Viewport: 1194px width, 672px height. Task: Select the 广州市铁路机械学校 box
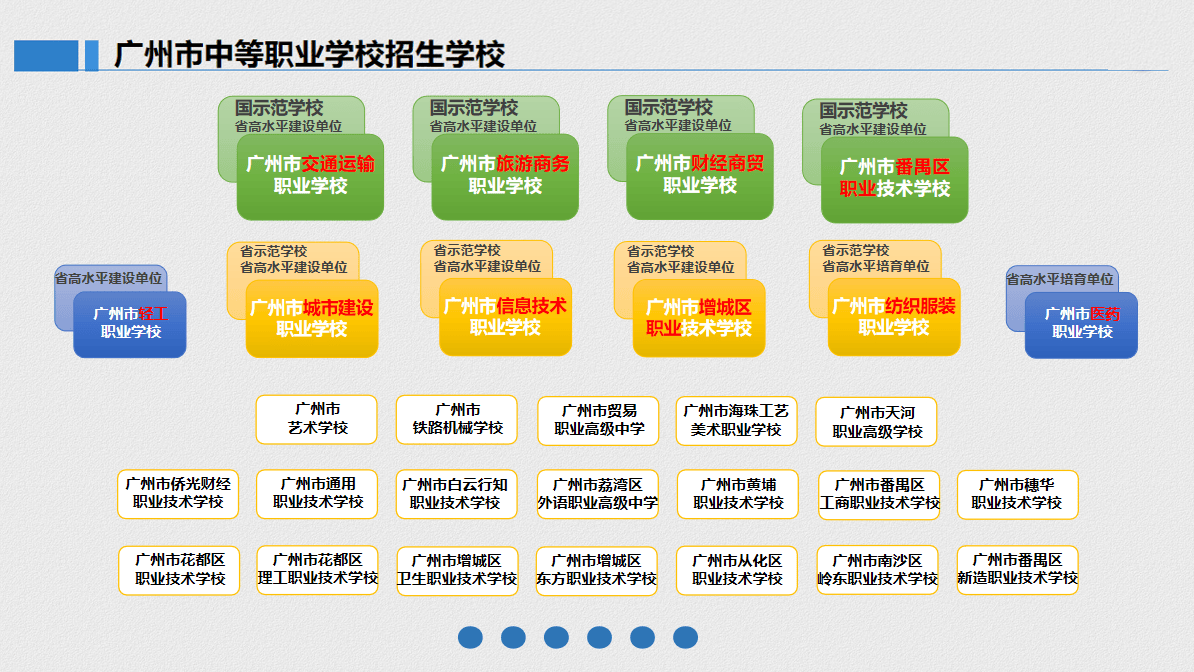(457, 419)
